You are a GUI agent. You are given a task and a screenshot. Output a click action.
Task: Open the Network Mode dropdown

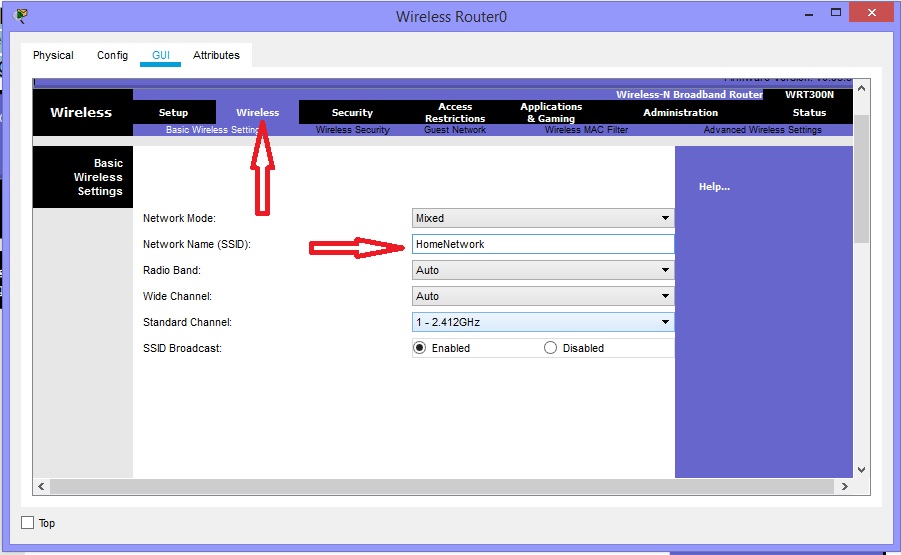tap(543, 218)
